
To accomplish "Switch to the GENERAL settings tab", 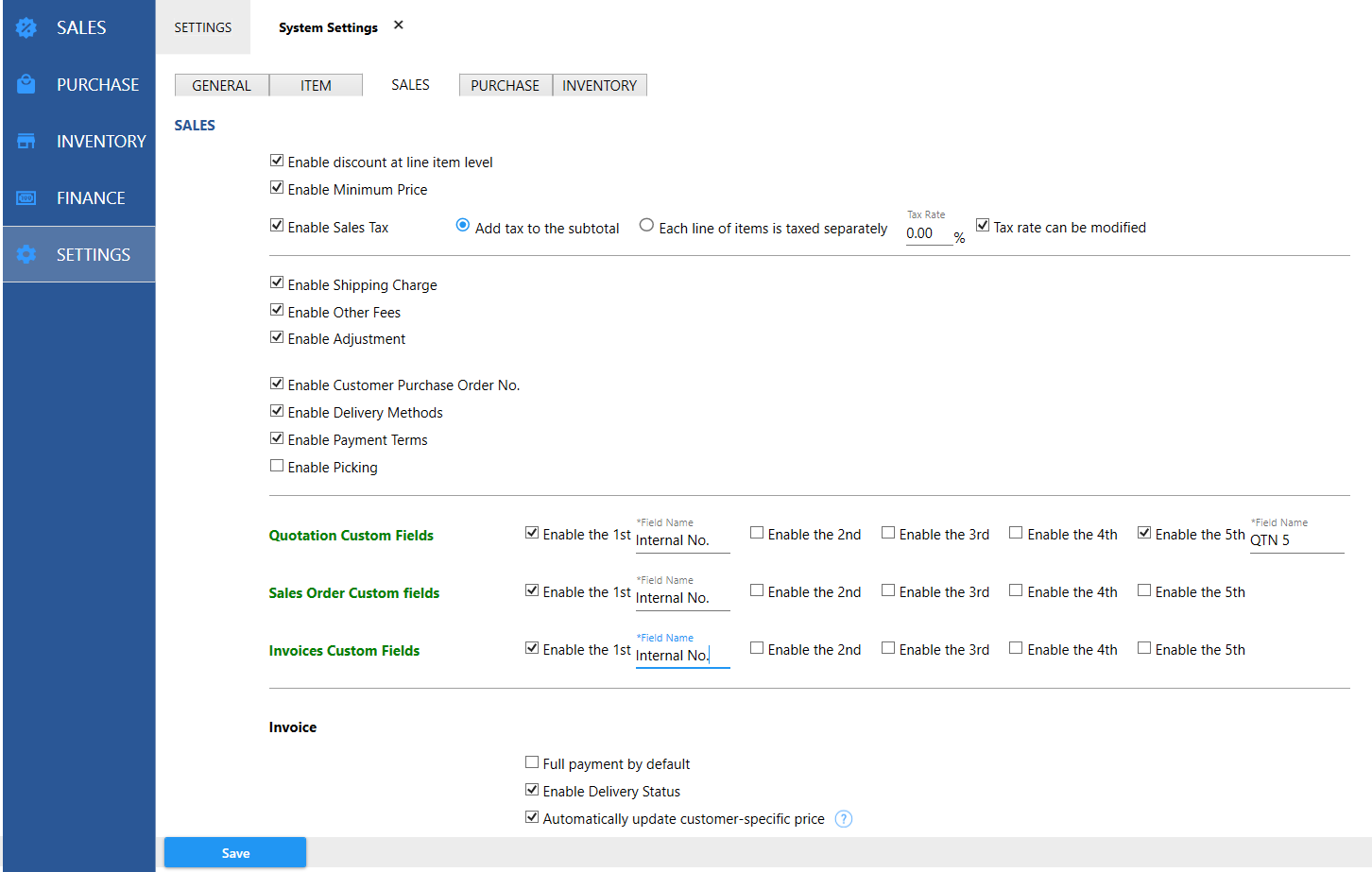I will [x=221, y=85].
